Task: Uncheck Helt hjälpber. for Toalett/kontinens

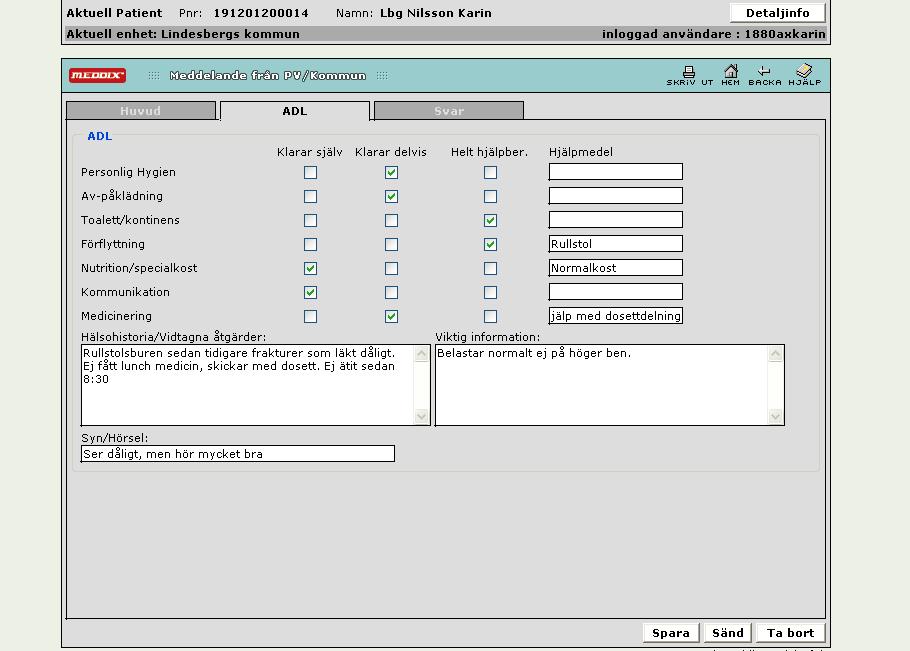Action: tap(490, 220)
